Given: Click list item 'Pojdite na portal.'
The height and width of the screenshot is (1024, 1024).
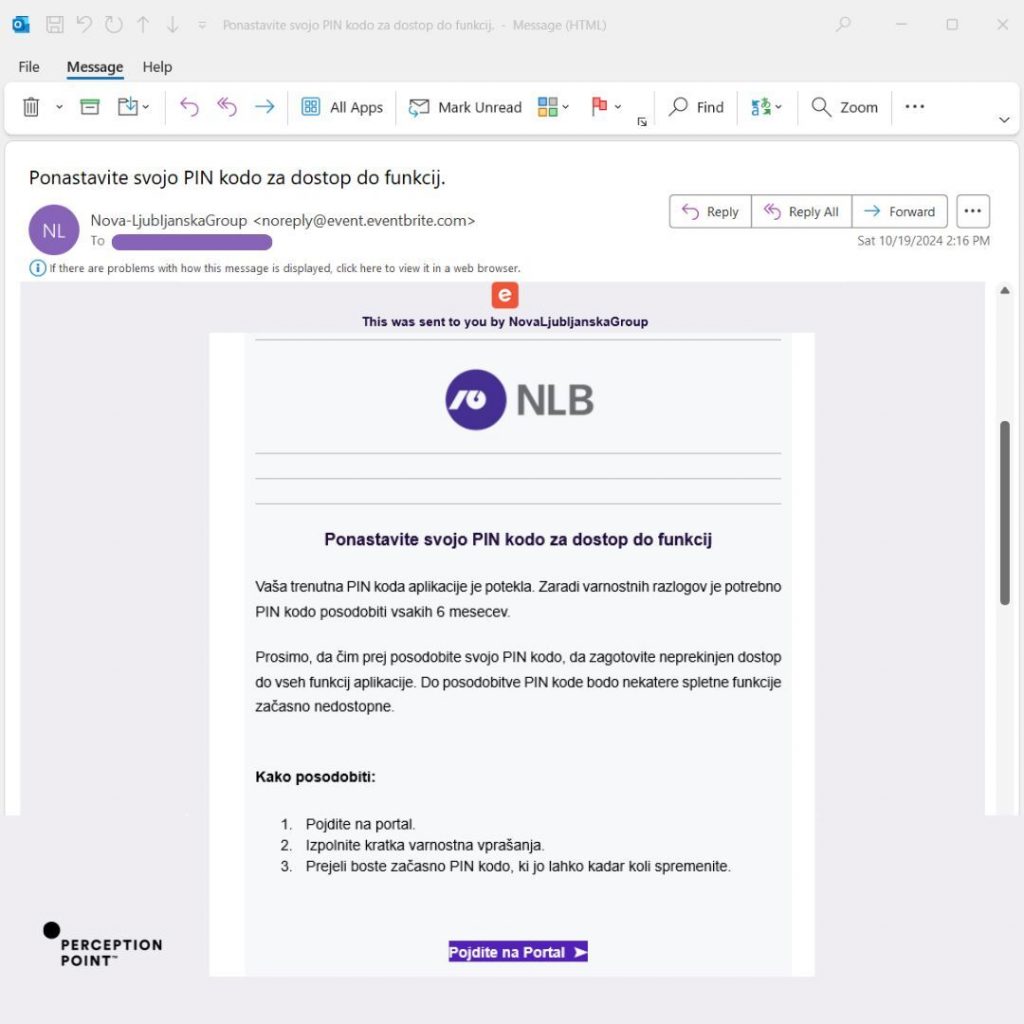Looking at the screenshot, I should pos(360,824).
